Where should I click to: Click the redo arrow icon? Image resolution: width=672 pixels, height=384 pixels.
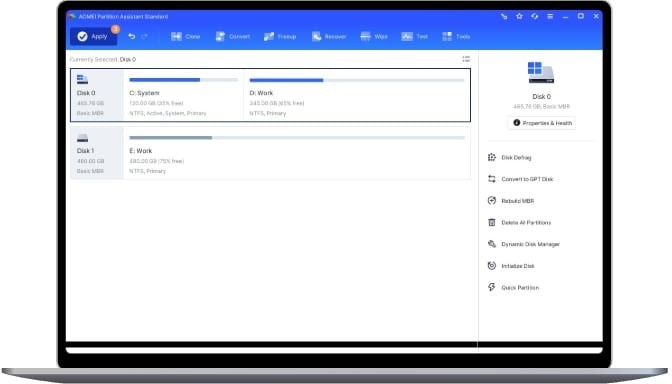(144, 36)
